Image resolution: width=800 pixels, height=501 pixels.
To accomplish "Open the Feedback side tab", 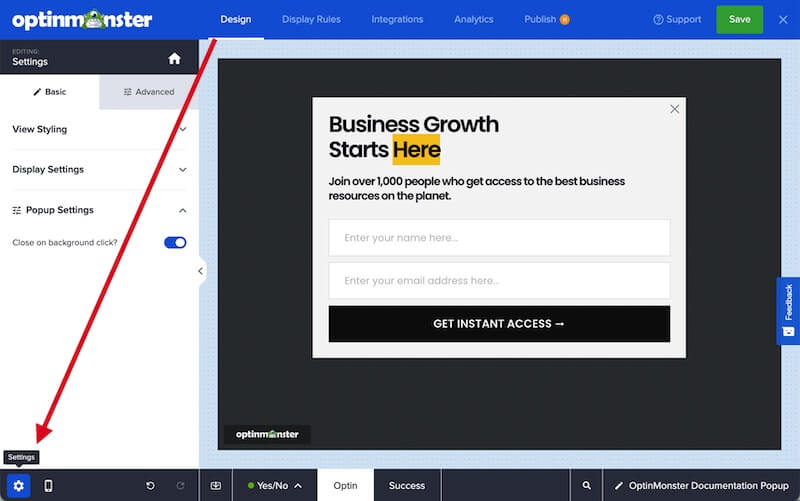I will click(x=788, y=311).
